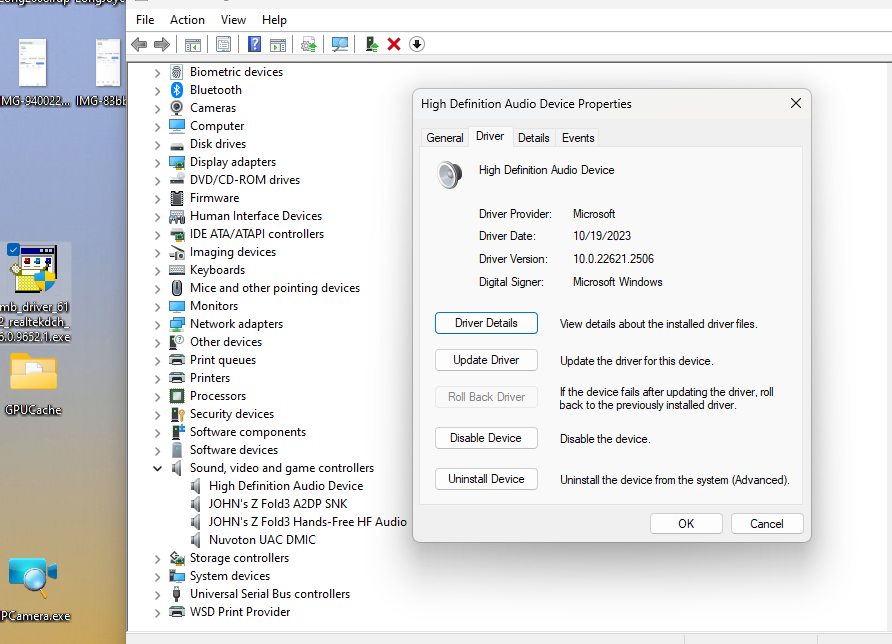The image size is (892, 644).
Task: Open the Action menu
Action: point(187,20)
